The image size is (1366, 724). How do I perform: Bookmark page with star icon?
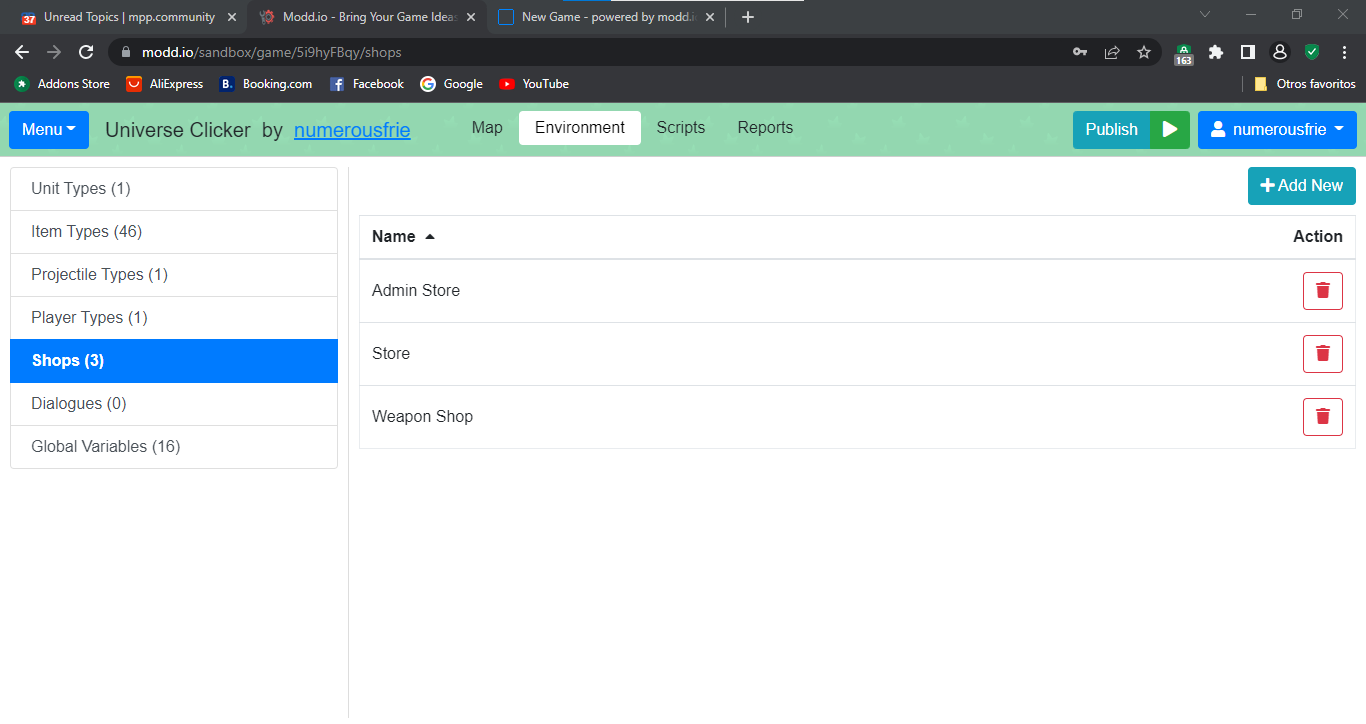pyautogui.click(x=1144, y=52)
